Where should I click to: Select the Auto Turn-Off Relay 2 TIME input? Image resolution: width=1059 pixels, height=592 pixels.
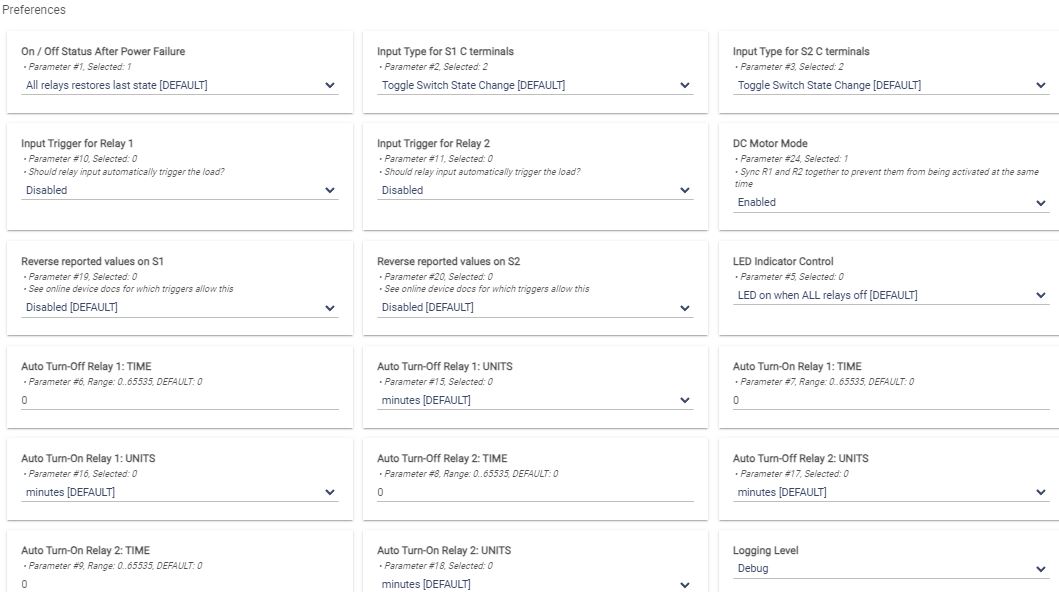pos(536,493)
